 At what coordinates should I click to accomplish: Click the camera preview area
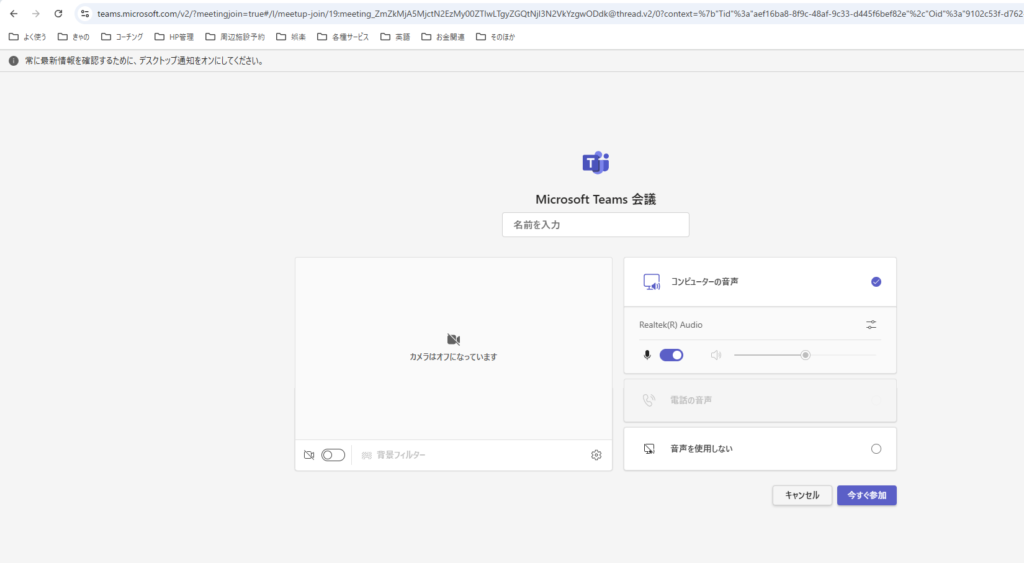tap(453, 349)
